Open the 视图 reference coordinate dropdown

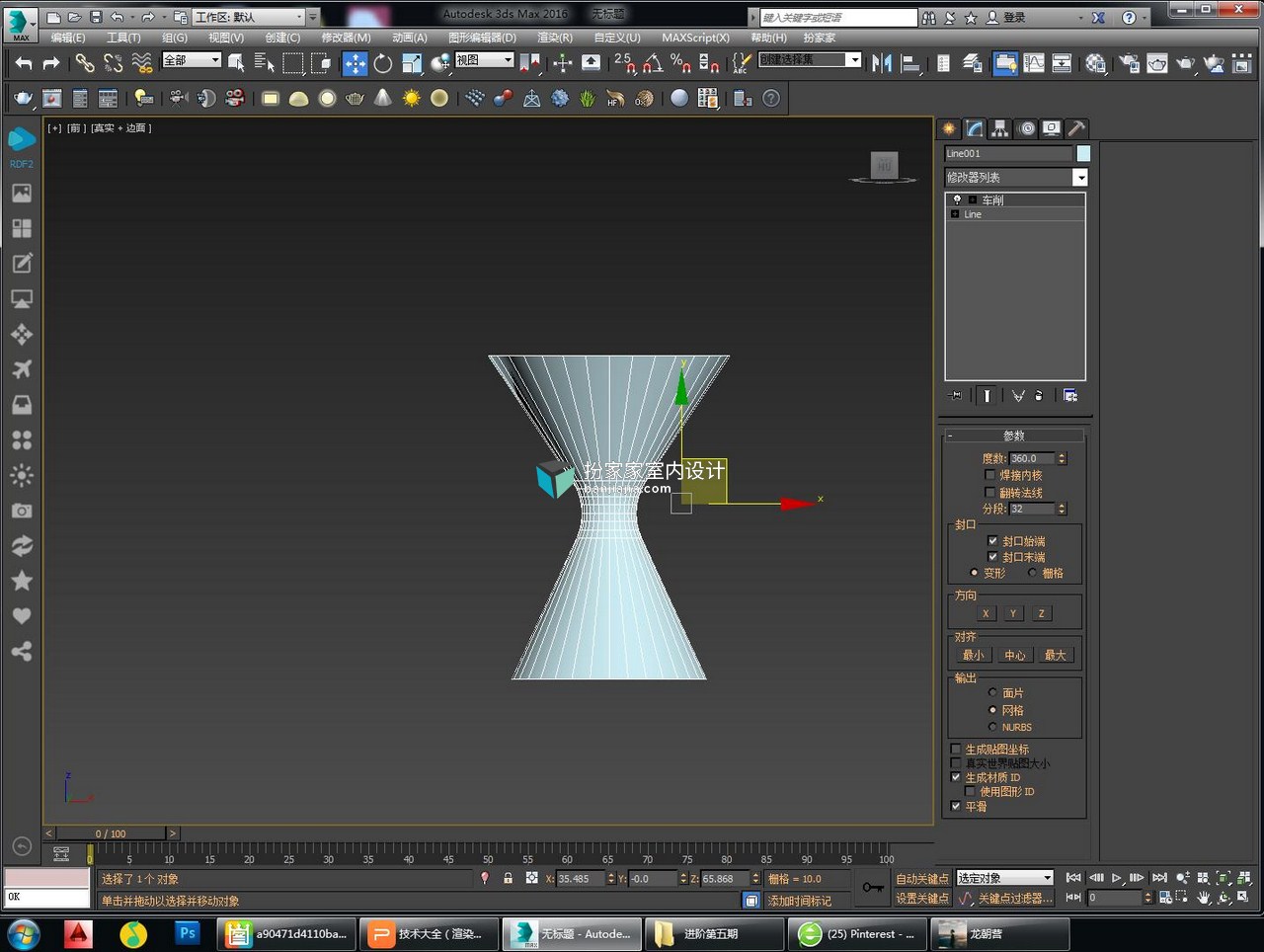coord(484,60)
